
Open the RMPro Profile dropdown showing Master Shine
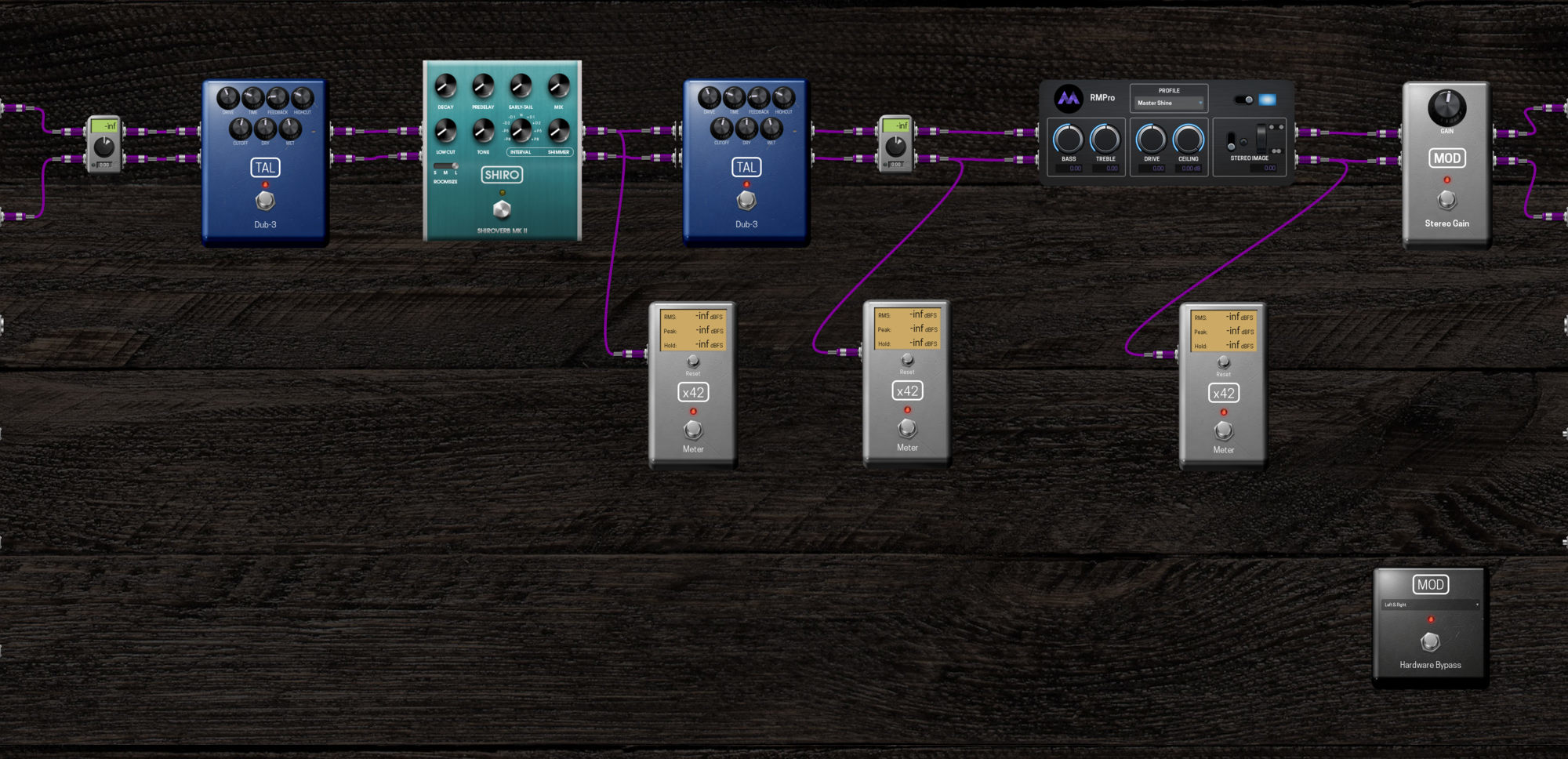tap(1169, 103)
